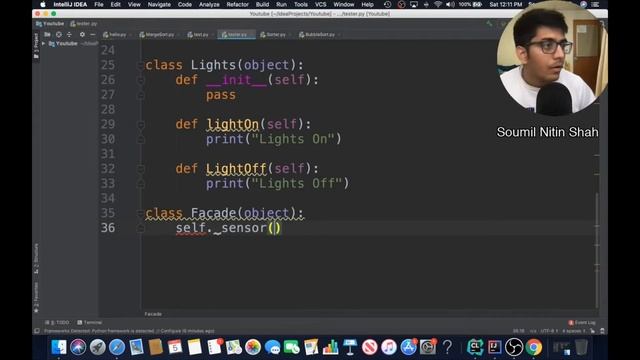
Task: Open the Event Log
Action: [x=582, y=322]
